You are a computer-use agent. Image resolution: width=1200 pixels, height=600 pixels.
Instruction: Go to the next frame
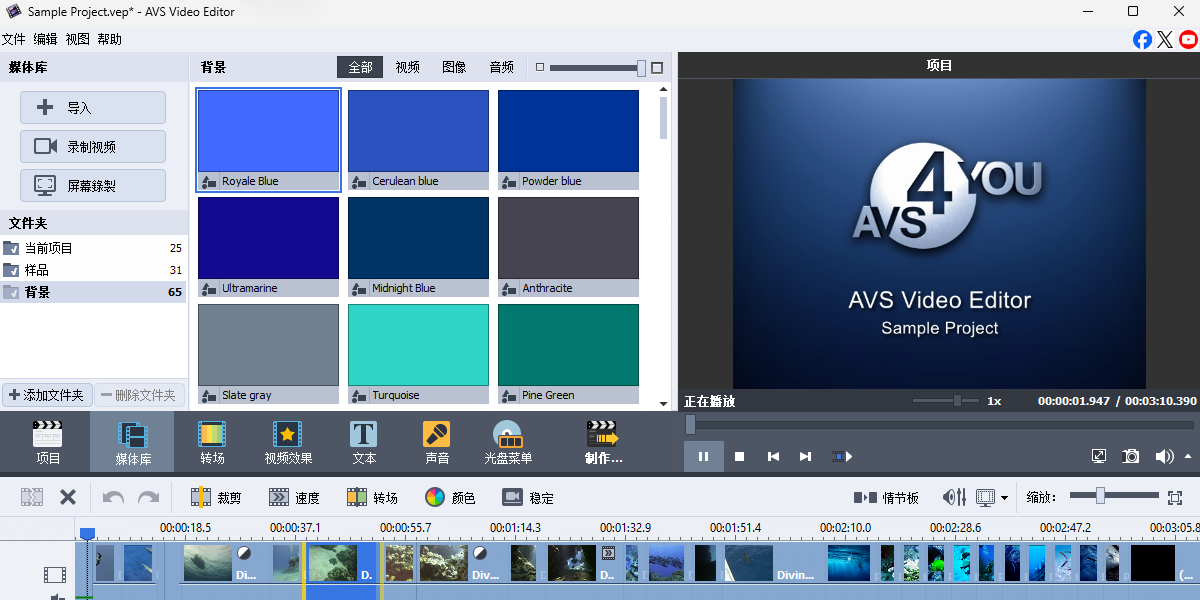click(x=805, y=456)
